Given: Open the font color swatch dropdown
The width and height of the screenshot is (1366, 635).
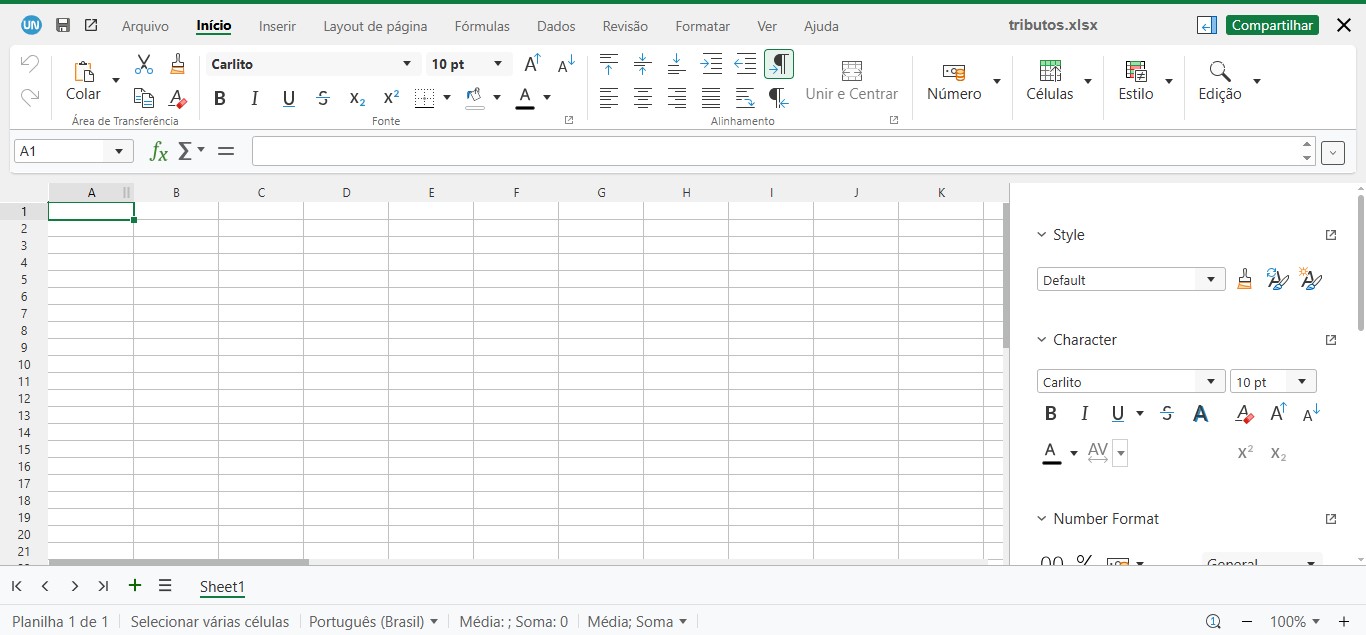Looking at the screenshot, I should point(546,98).
